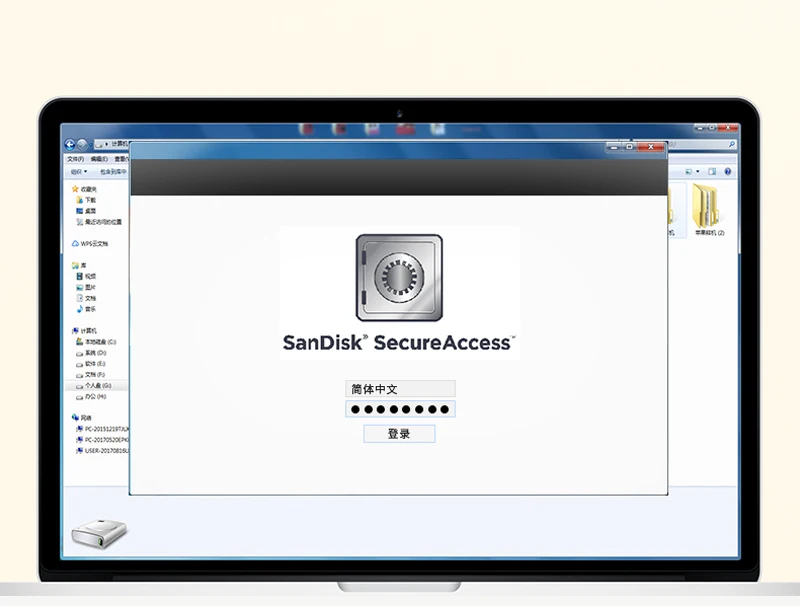The image size is (800, 606).
Task: Open view options dropdown arrow in Explorer
Action: [698, 172]
